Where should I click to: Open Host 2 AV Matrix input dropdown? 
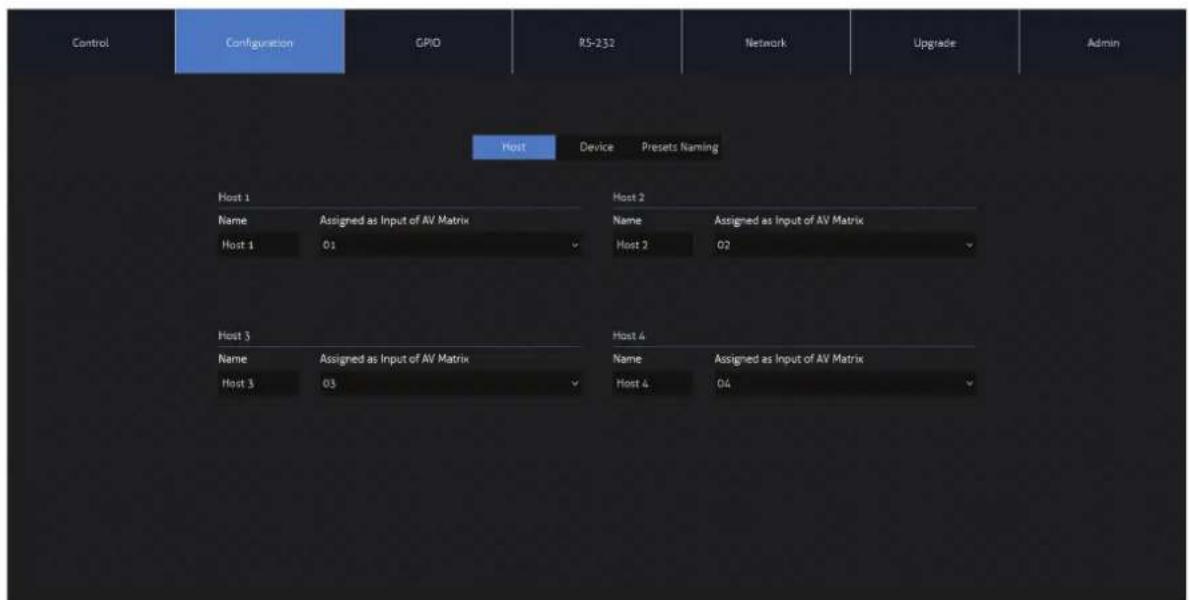point(845,245)
